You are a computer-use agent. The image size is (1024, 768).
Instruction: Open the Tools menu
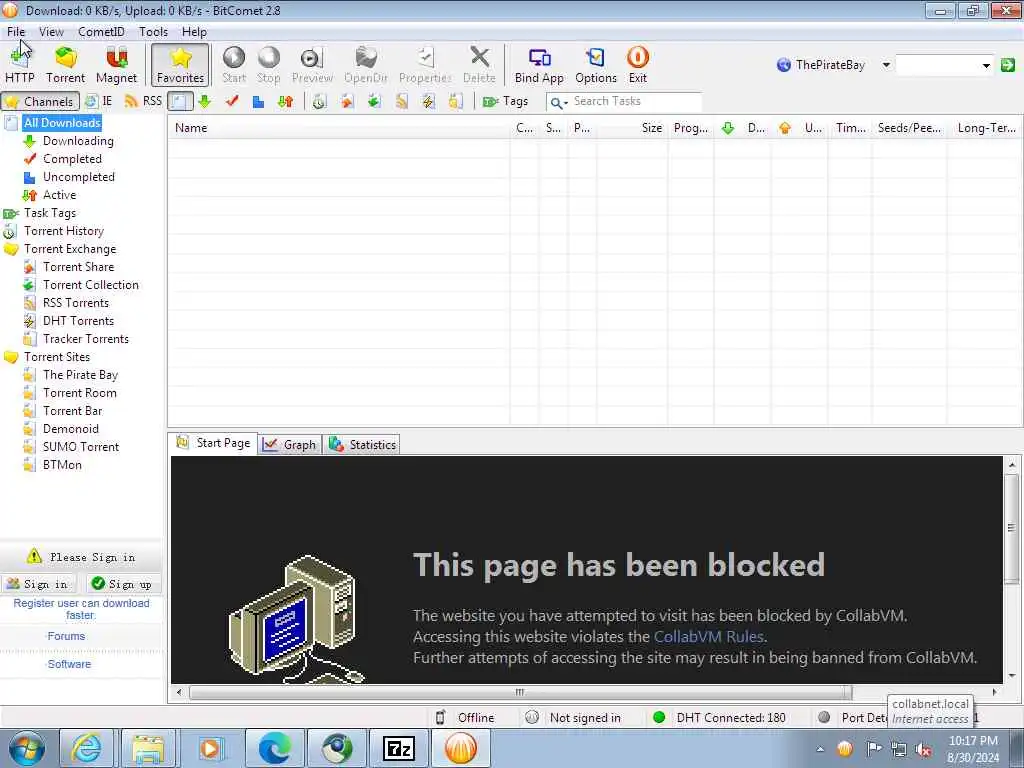pos(153,31)
